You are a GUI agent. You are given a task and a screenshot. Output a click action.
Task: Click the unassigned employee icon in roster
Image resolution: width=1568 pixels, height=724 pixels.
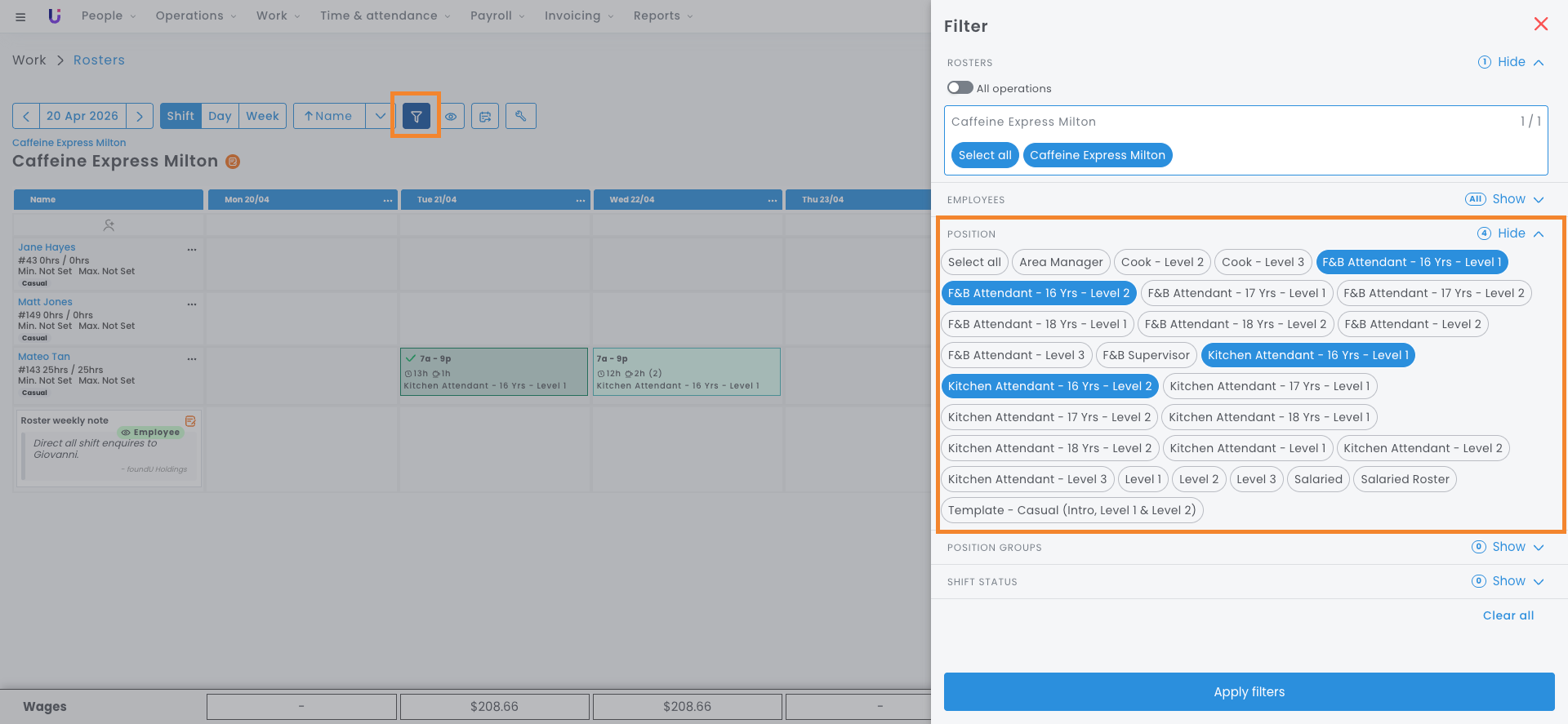(x=109, y=224)
